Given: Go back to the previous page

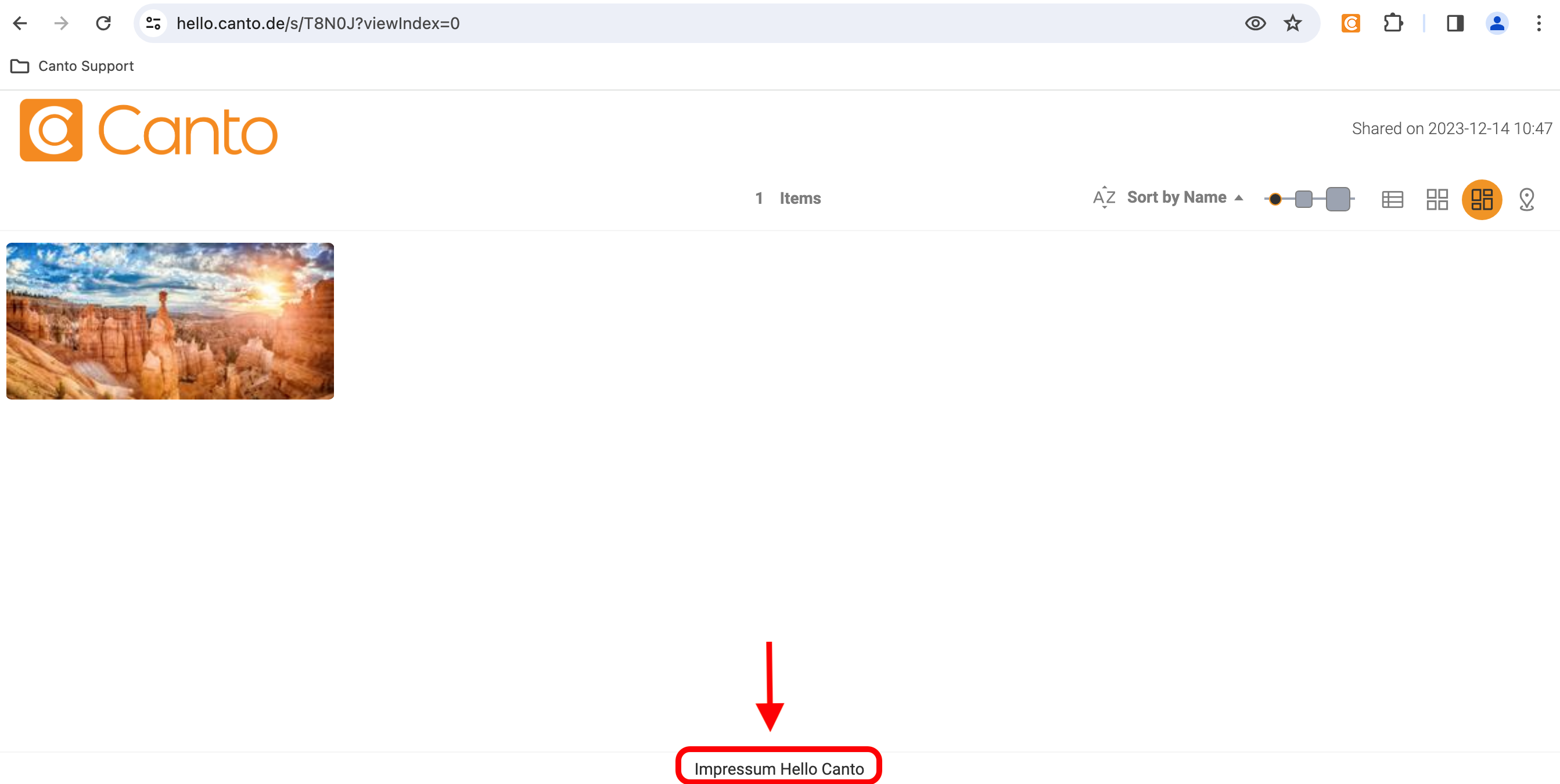Looking at the screenshot, I should click(20, 23).
